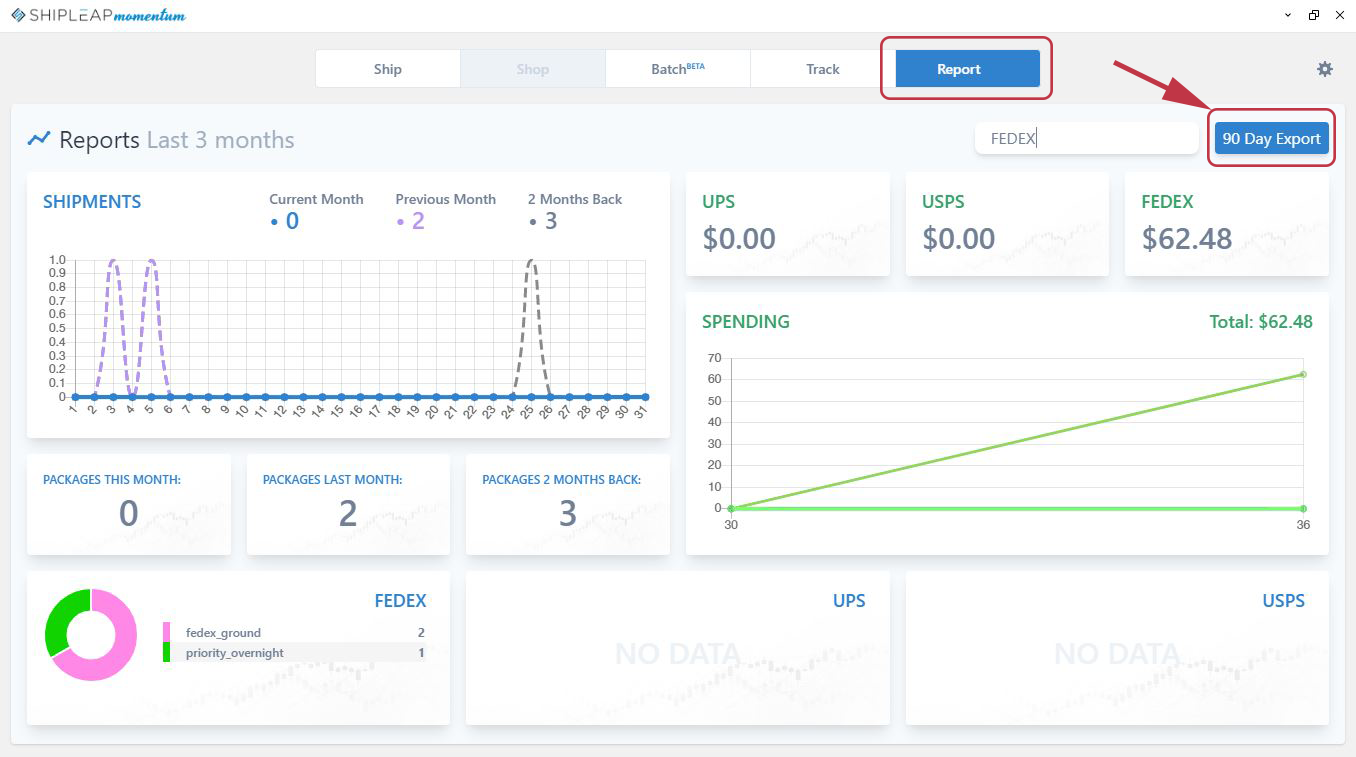Image resolution: width=1356 pixels, height=757 pixels.
Task: Click the priority_overnight green legend swatch
Action: pyautogui.click(x=166, y=652)
